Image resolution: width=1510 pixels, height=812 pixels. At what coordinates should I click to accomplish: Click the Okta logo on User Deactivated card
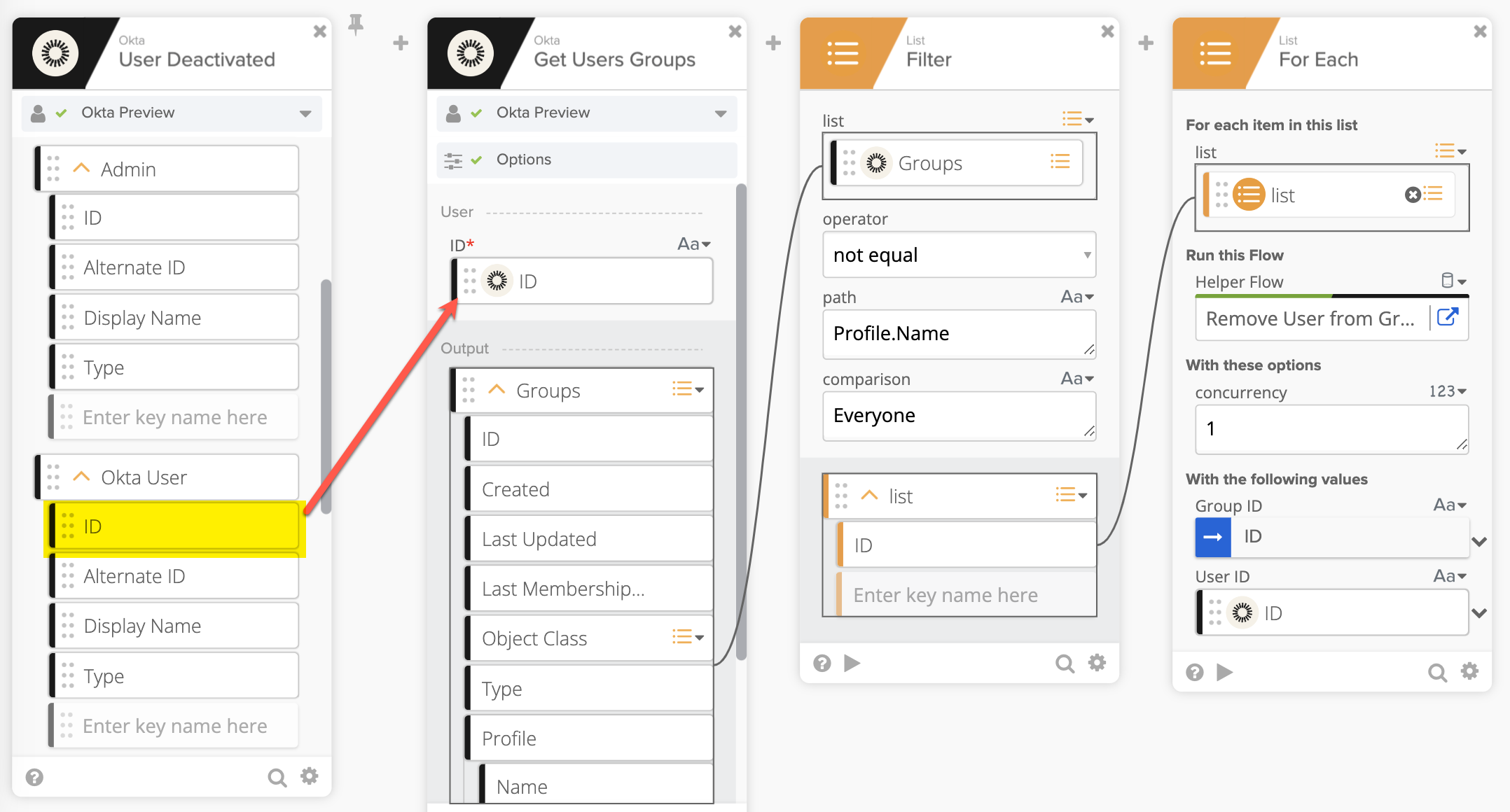pyautogui.click(x=55, y=53)
